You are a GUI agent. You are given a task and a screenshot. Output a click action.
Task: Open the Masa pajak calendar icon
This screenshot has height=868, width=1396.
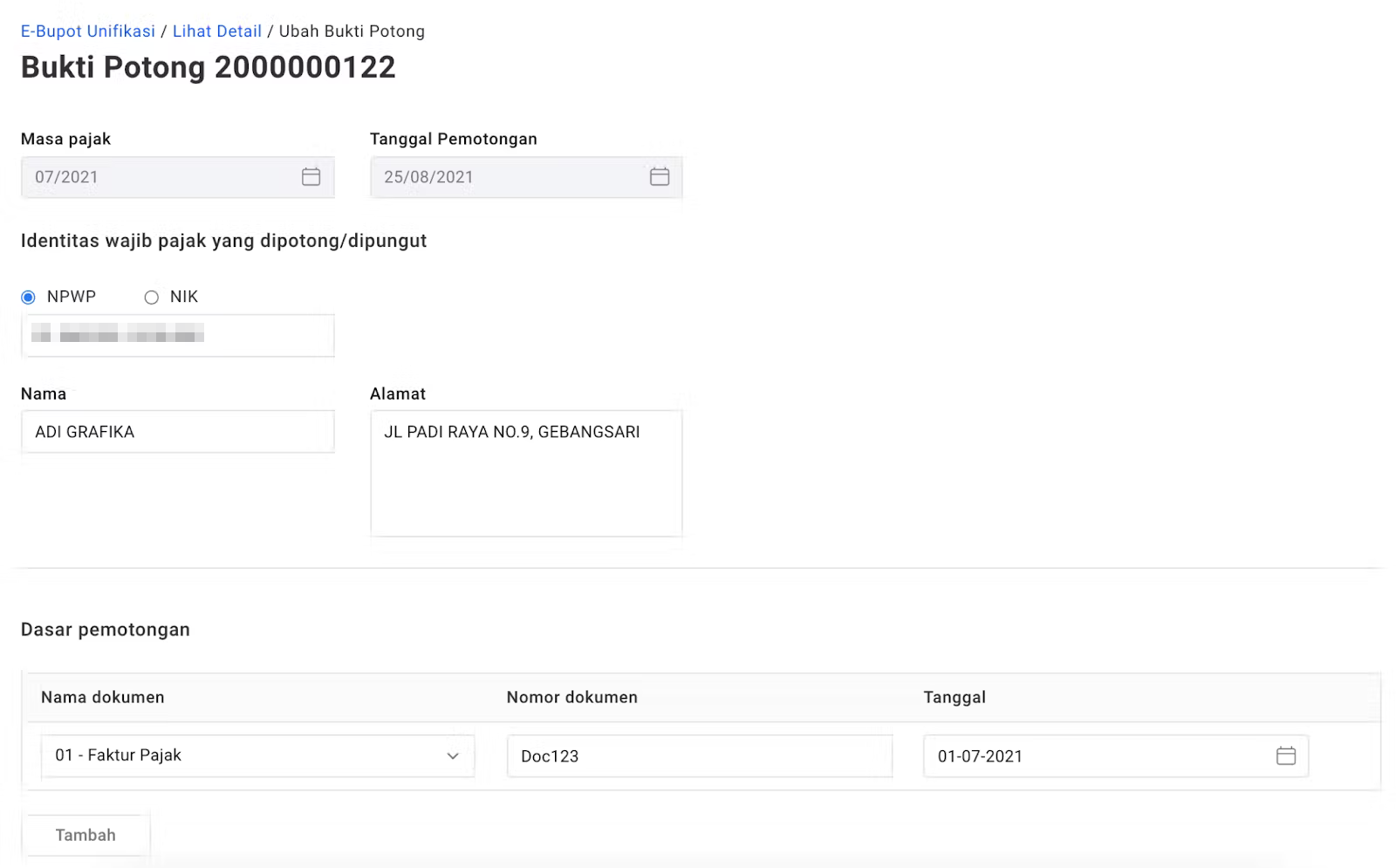[x=311, y=177]
